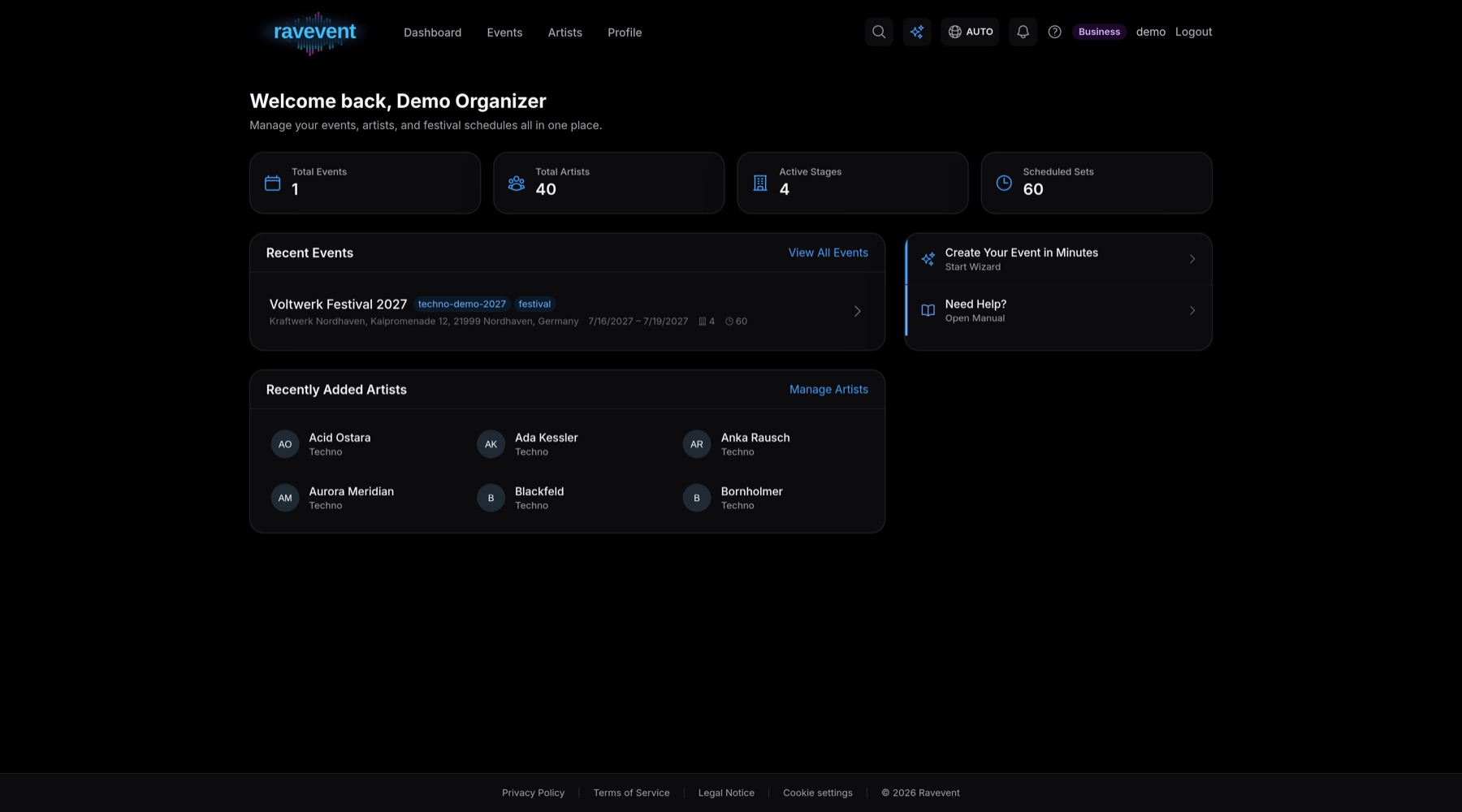1462x812 pixels.
Task: Click the festival tag
Action: click(534, 304)
